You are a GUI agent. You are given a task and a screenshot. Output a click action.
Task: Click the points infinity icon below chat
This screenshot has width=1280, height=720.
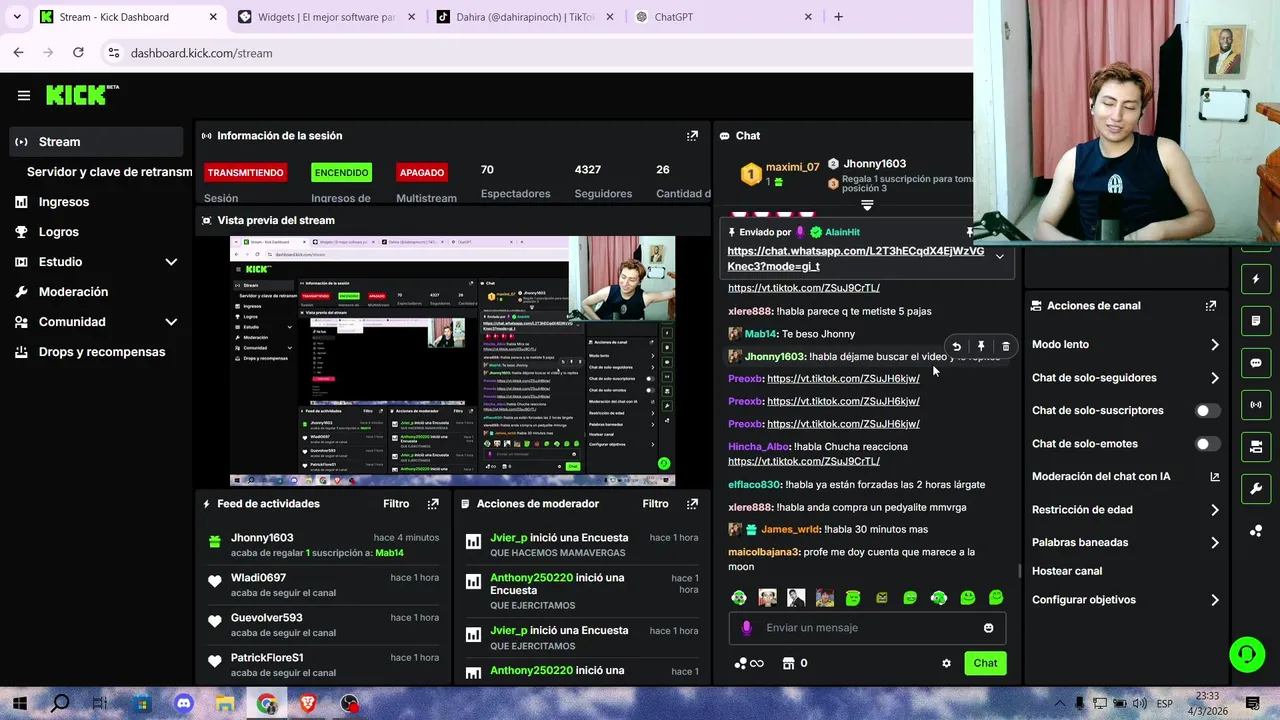click(x=749, y=663)
